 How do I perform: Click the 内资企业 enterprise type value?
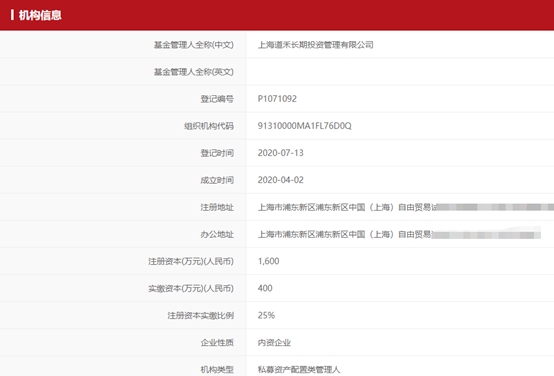click(274, 342)
